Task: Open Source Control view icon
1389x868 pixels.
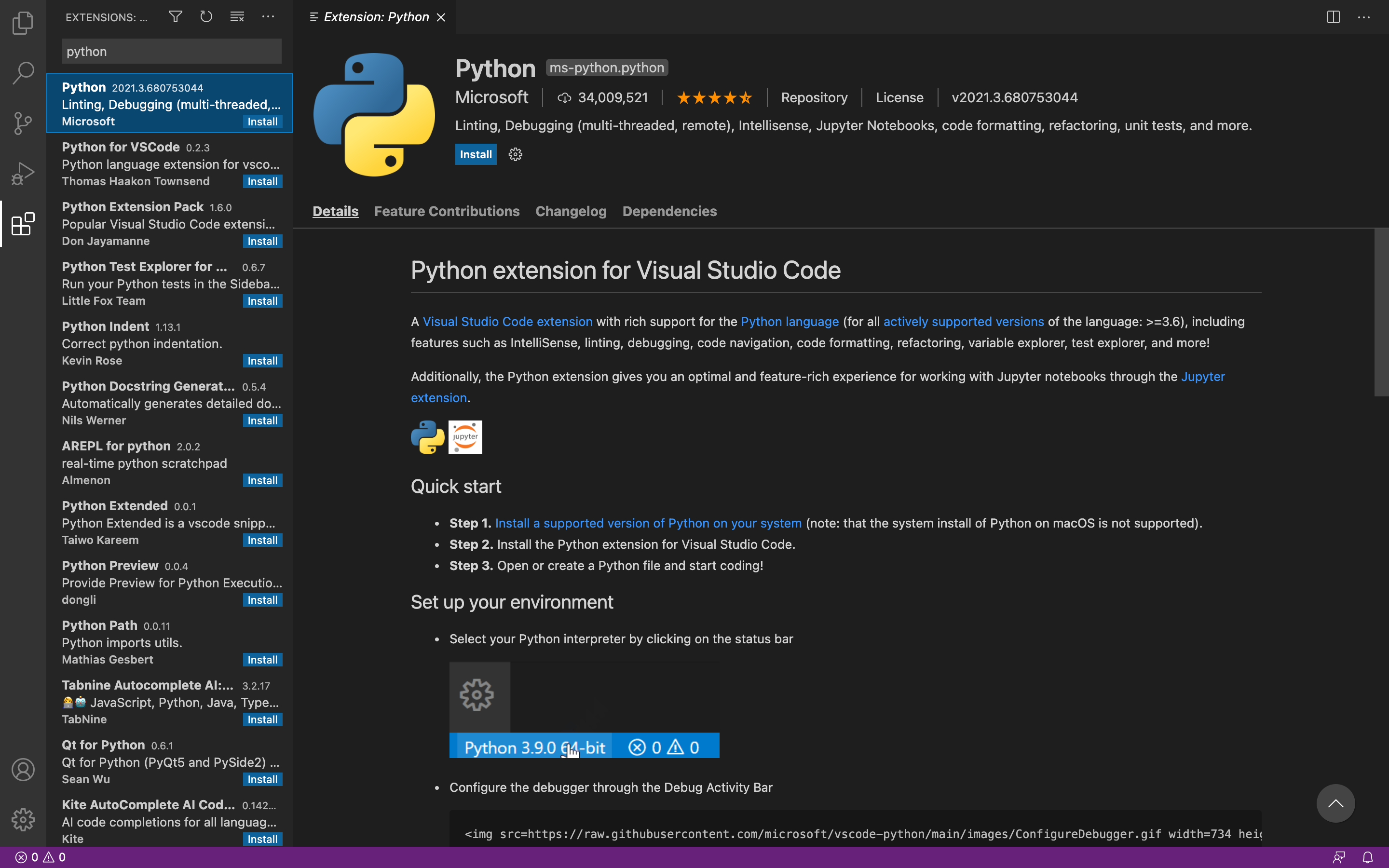Action: pyautogui.click(x=23, y=123)
